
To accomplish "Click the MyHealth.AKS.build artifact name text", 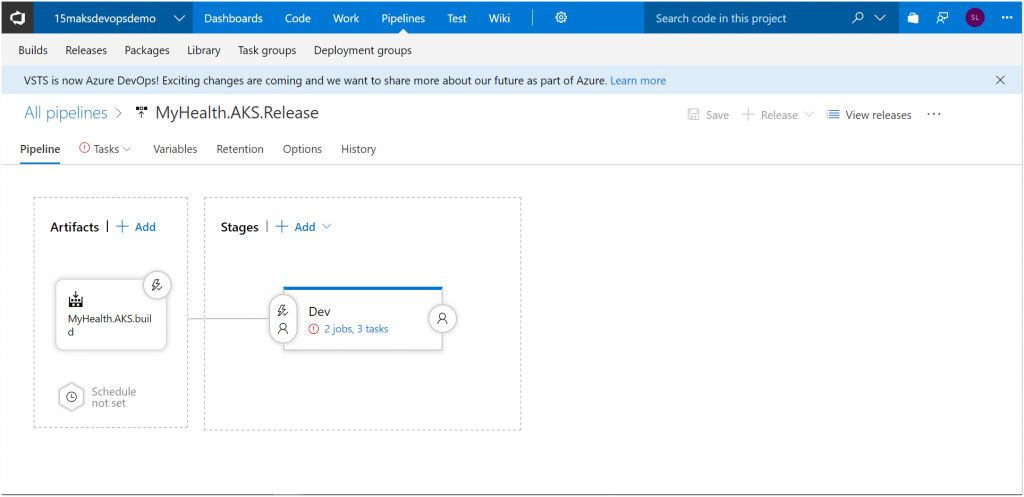I will [110, 325].
